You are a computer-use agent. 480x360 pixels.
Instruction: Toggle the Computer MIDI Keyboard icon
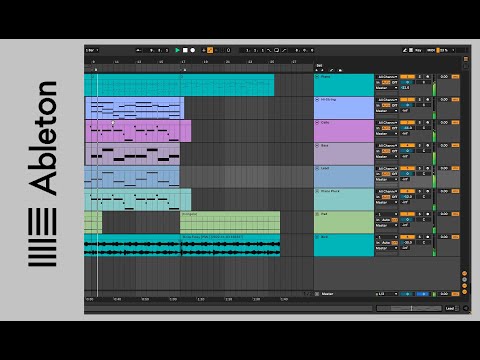[x=411, y=50]
